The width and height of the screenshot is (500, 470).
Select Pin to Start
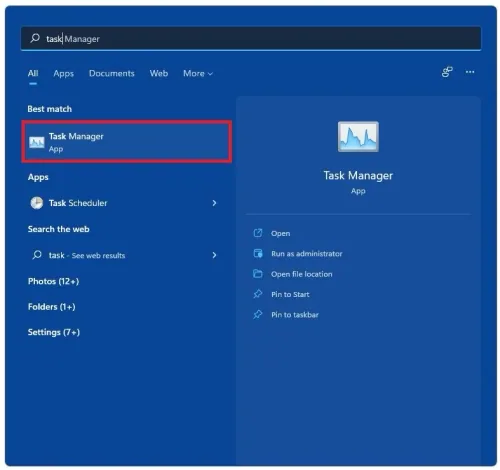point(290,294)
